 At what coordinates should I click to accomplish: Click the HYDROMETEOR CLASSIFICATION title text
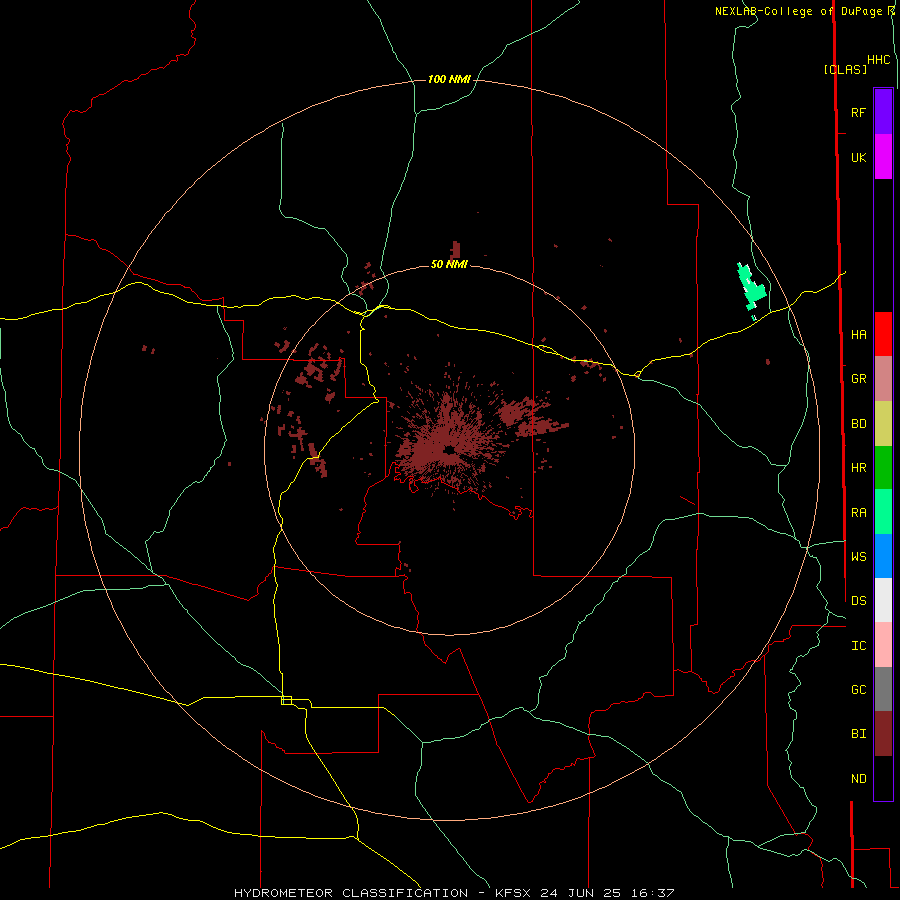[351, 893]
